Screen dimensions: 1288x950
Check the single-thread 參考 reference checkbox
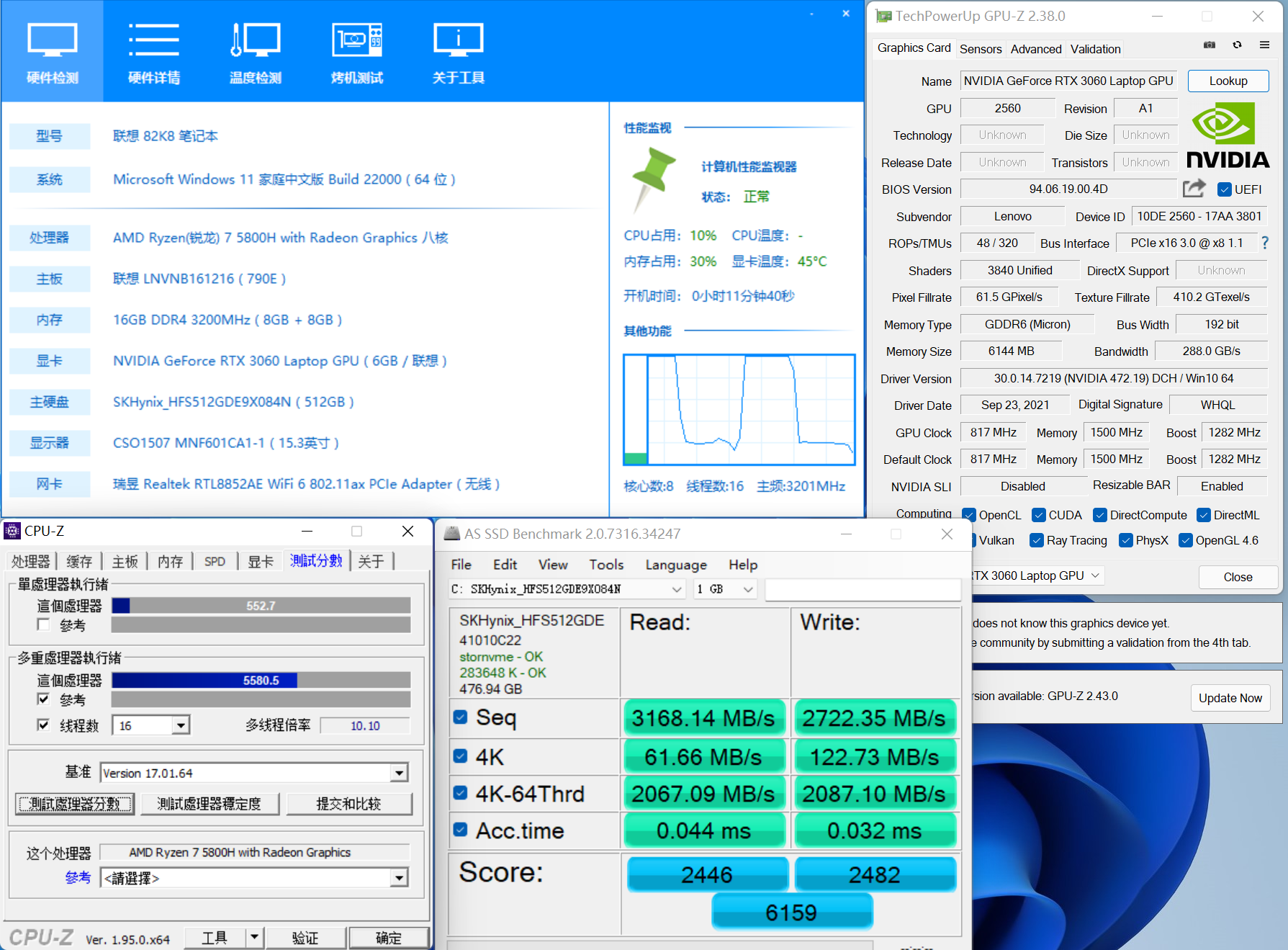(x=43, y=624)
